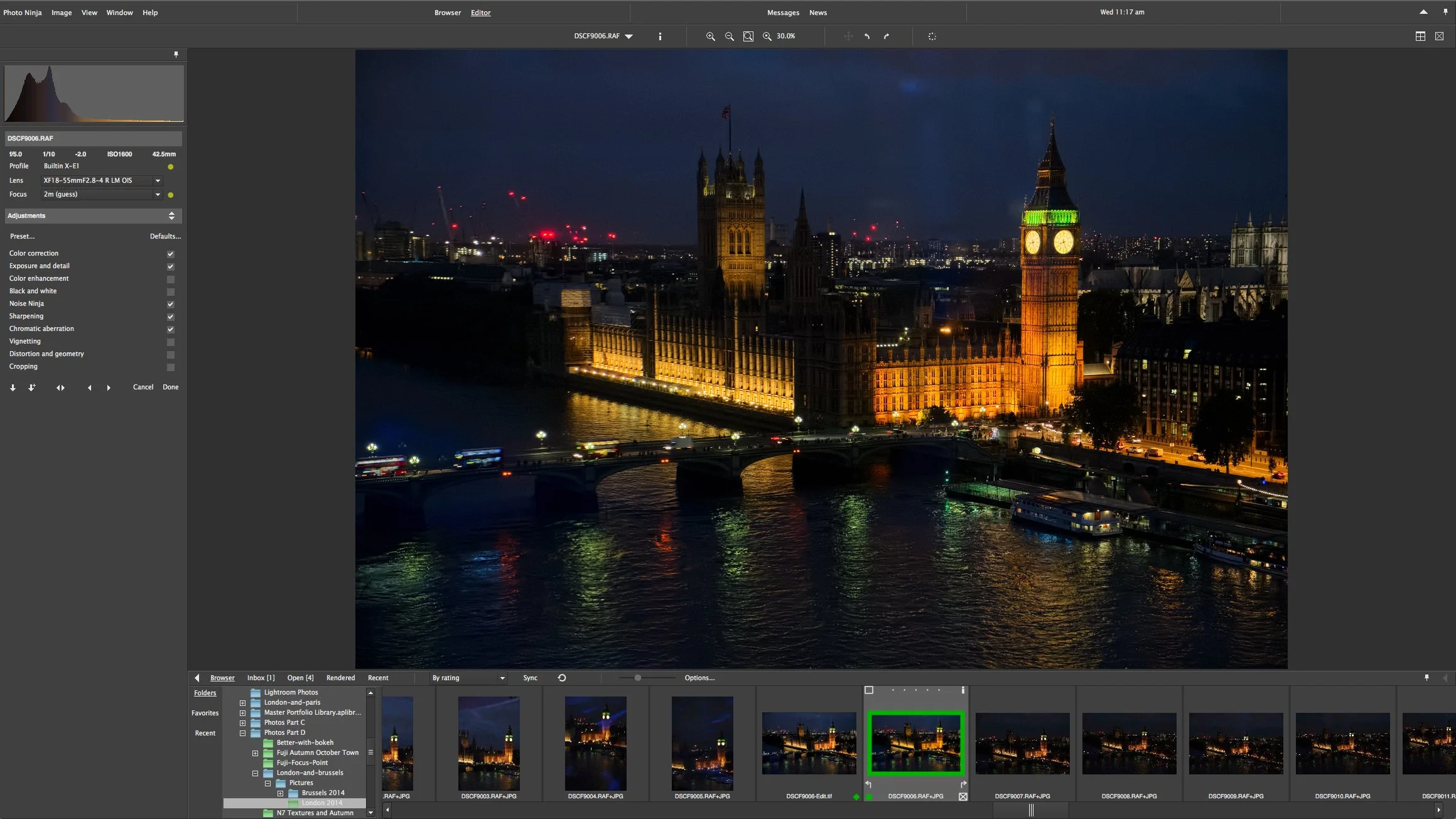
Task: Open the grid view icon at top right
Action: point(1420,36)
